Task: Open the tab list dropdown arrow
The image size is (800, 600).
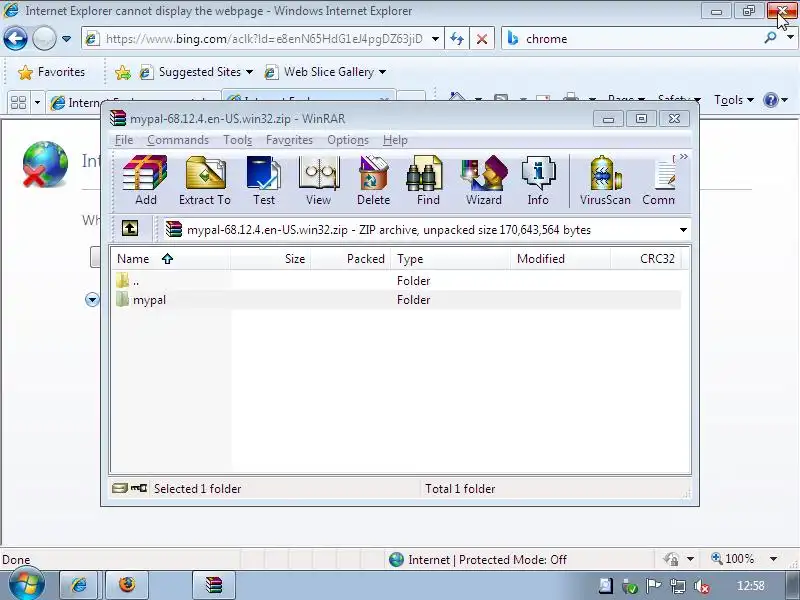Action: pos(37,103)
